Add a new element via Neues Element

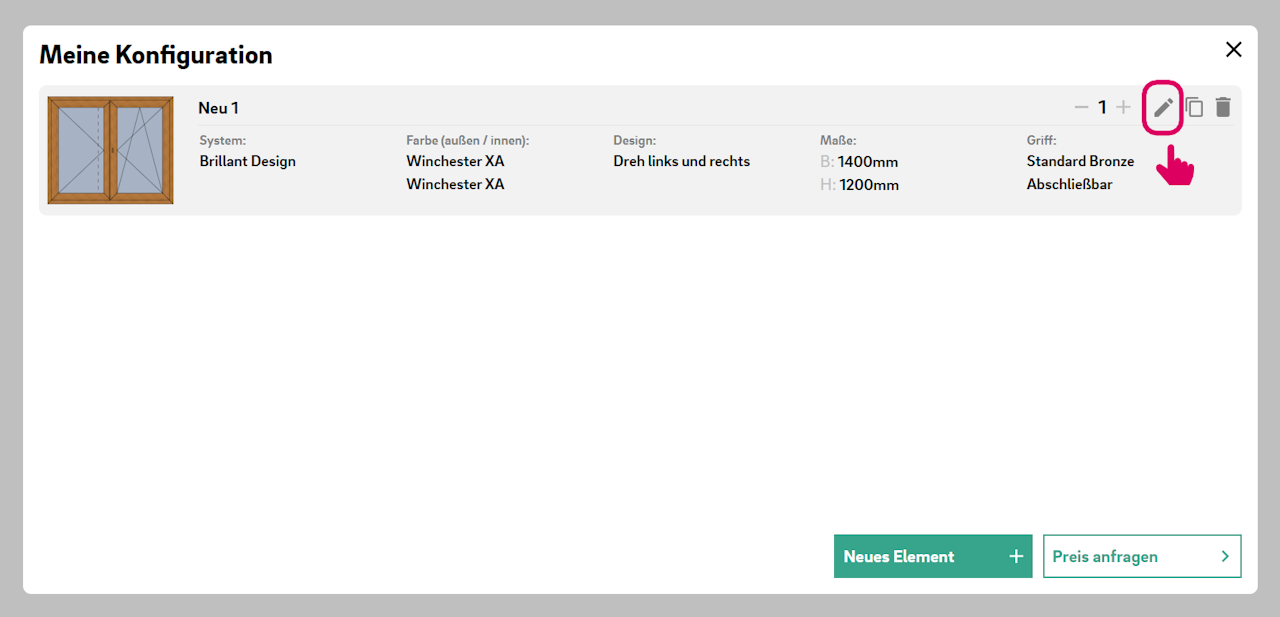click(933, 556)
